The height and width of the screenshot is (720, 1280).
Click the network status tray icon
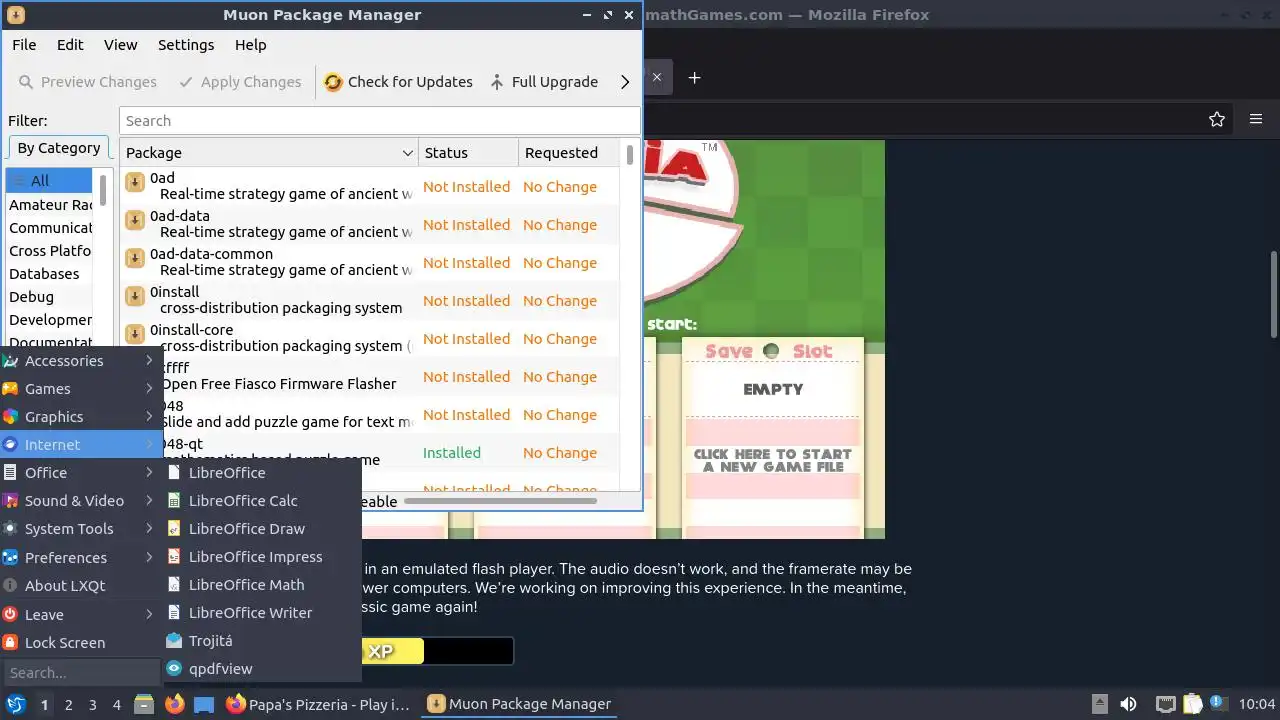click(1165, 705)
